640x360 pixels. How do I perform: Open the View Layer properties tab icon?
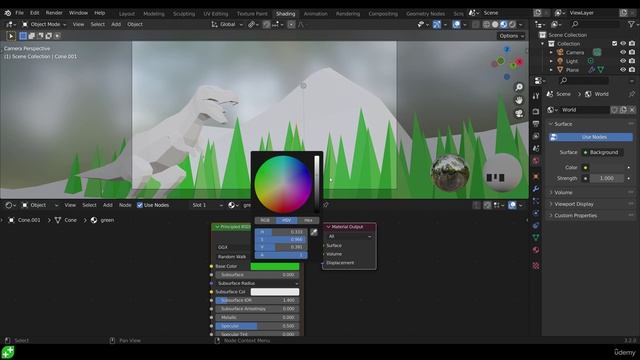[536, 136]
